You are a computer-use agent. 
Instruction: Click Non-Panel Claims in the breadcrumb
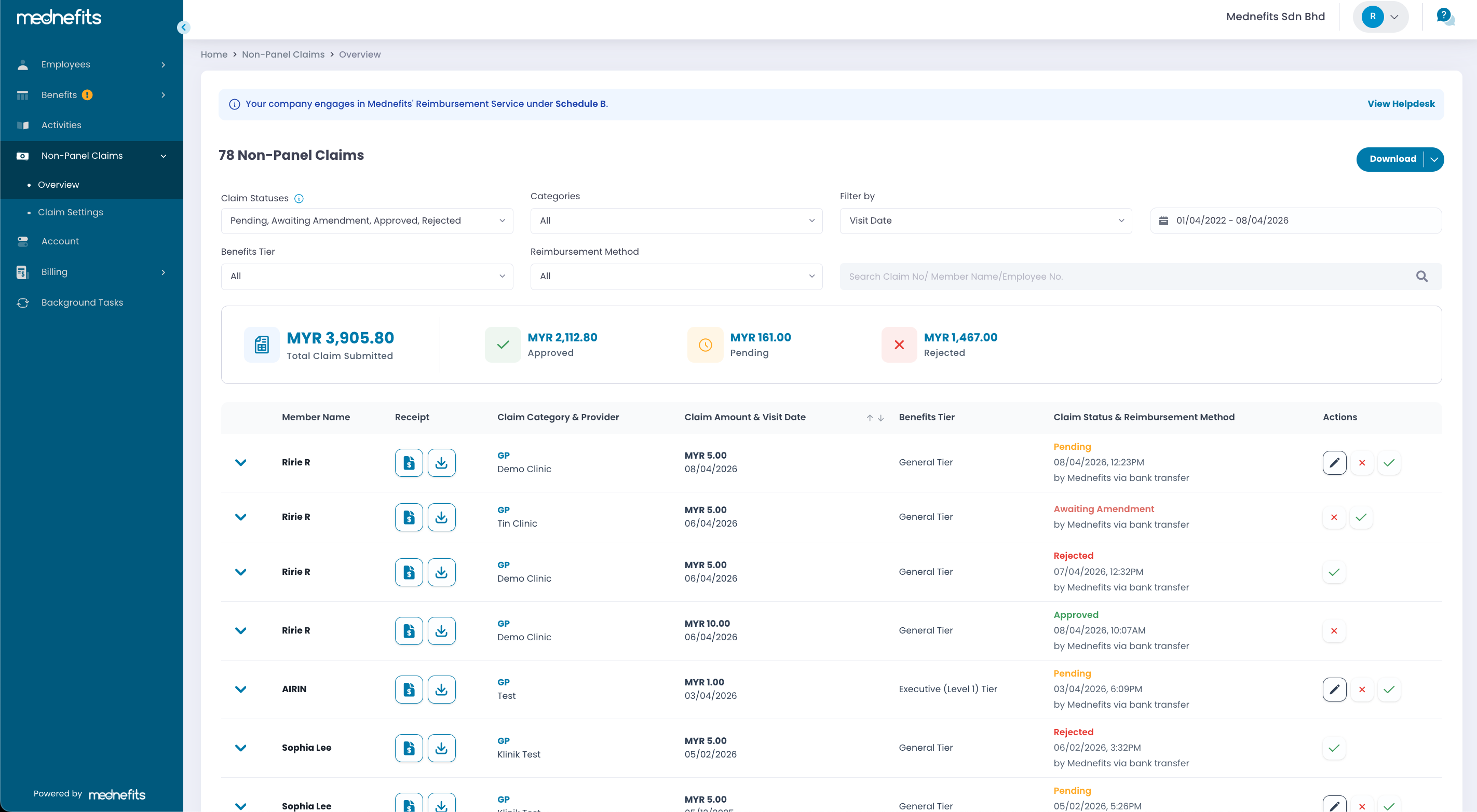282,54
